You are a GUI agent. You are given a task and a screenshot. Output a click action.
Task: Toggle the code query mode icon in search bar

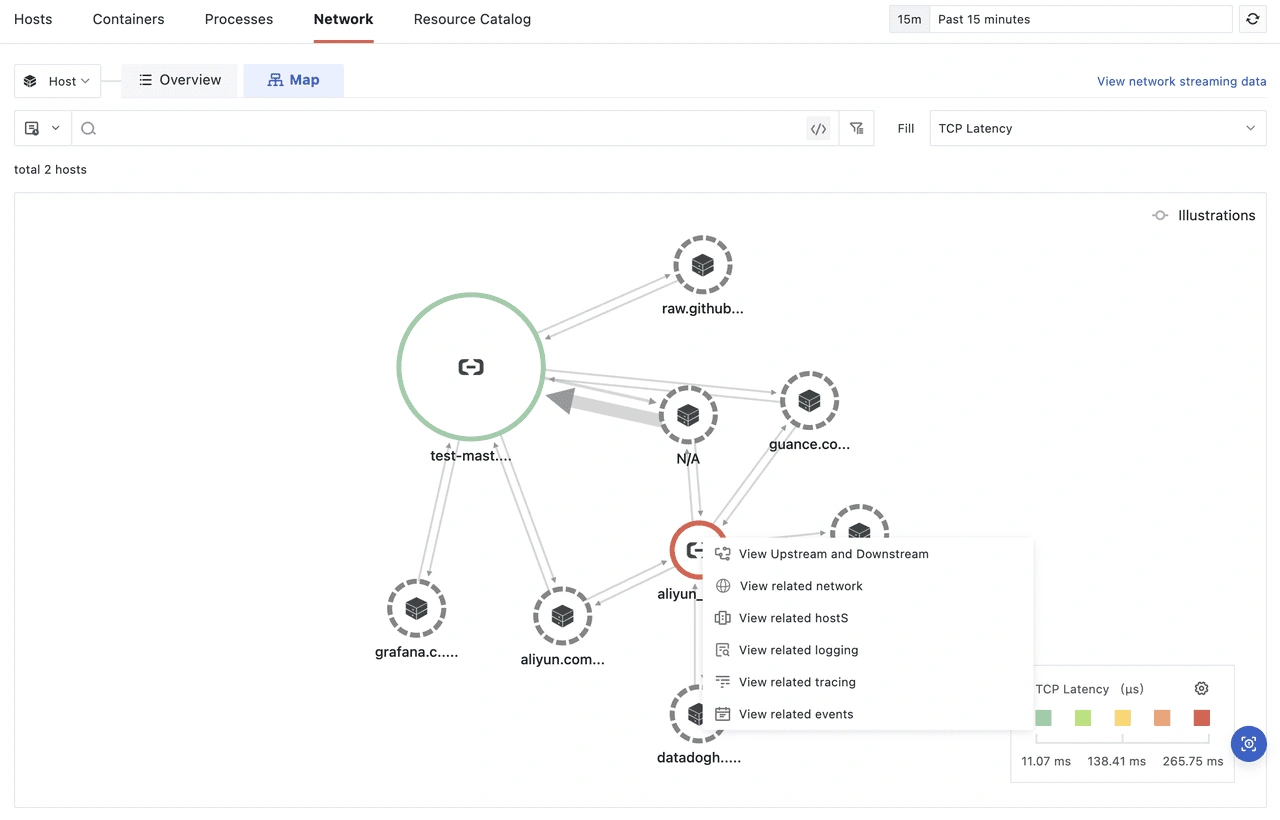tap(818, 128)
